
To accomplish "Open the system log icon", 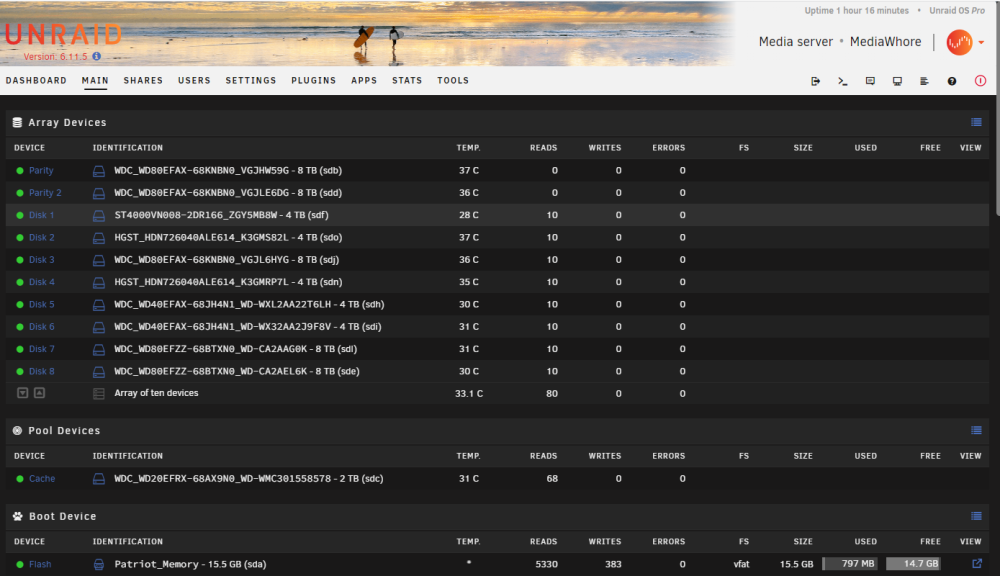I will (924, 81).
